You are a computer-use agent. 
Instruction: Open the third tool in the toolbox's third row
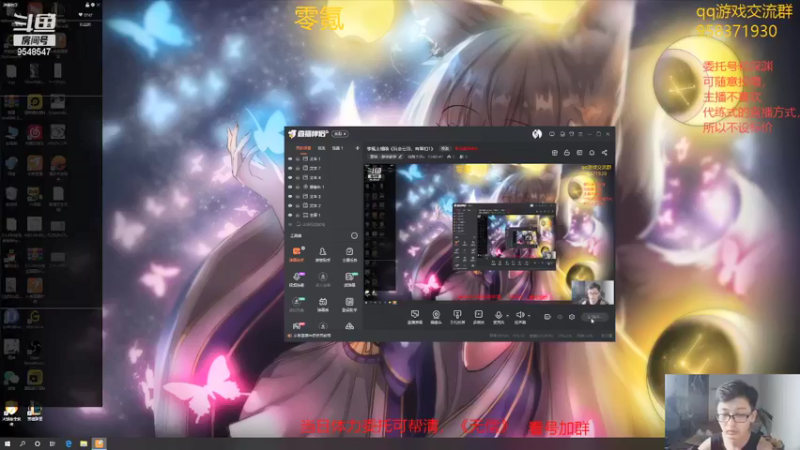tap(349, 304)
